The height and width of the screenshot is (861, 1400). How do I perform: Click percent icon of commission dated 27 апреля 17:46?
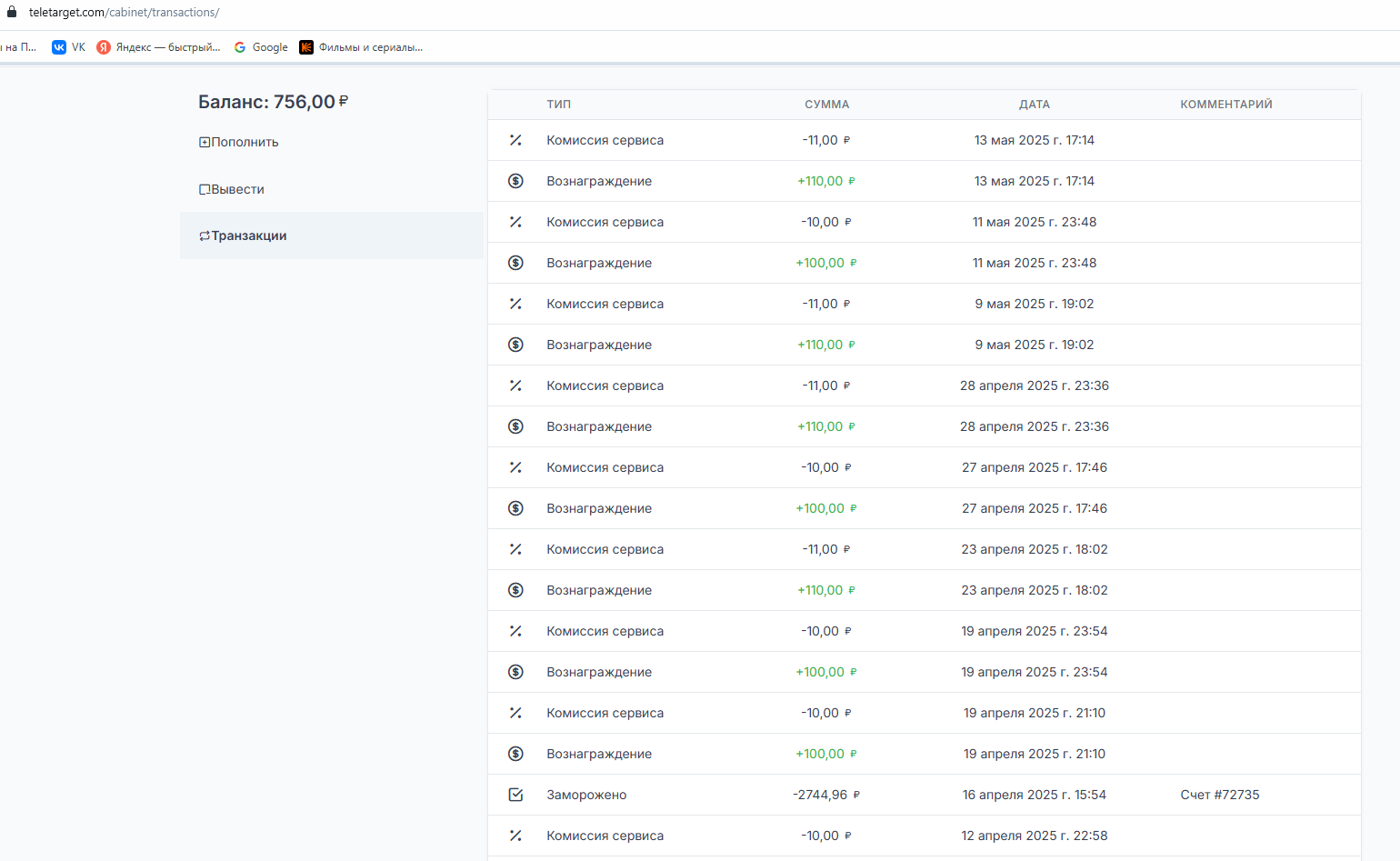tap(515, 467)
